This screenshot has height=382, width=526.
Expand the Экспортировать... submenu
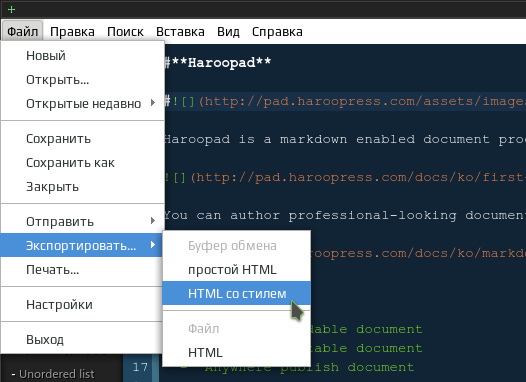tap(82, 245)
